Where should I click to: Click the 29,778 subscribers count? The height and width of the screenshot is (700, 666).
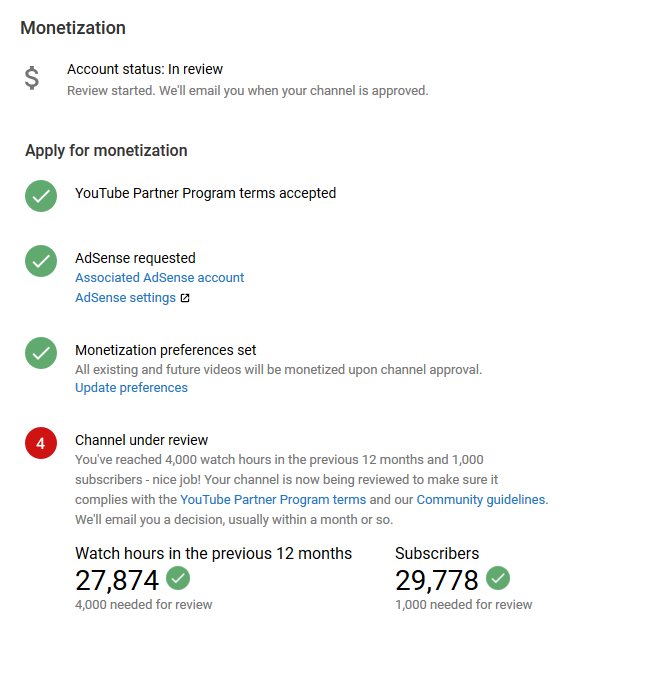tap(437, 580)
